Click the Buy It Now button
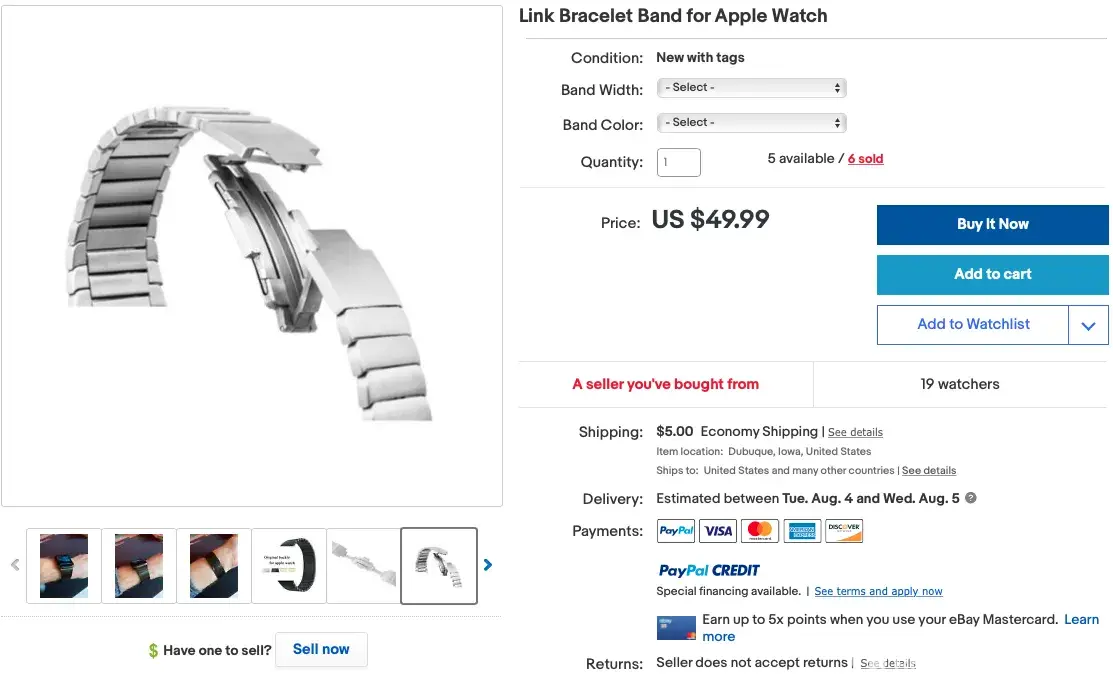 pyautogui.click(x=992, y=224)
